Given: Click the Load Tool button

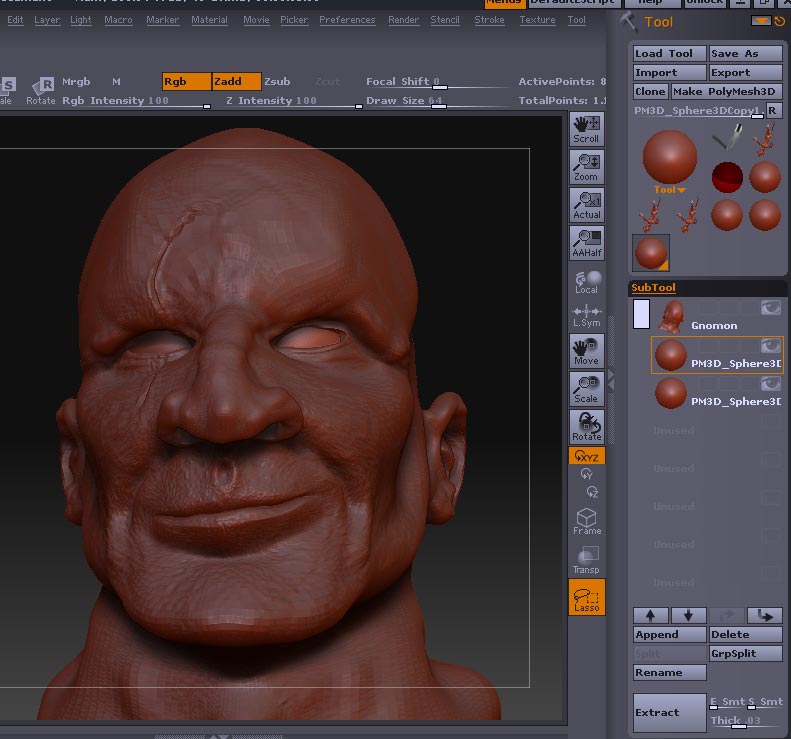Looking at the screenshot, I should click(x=669, y=53).
